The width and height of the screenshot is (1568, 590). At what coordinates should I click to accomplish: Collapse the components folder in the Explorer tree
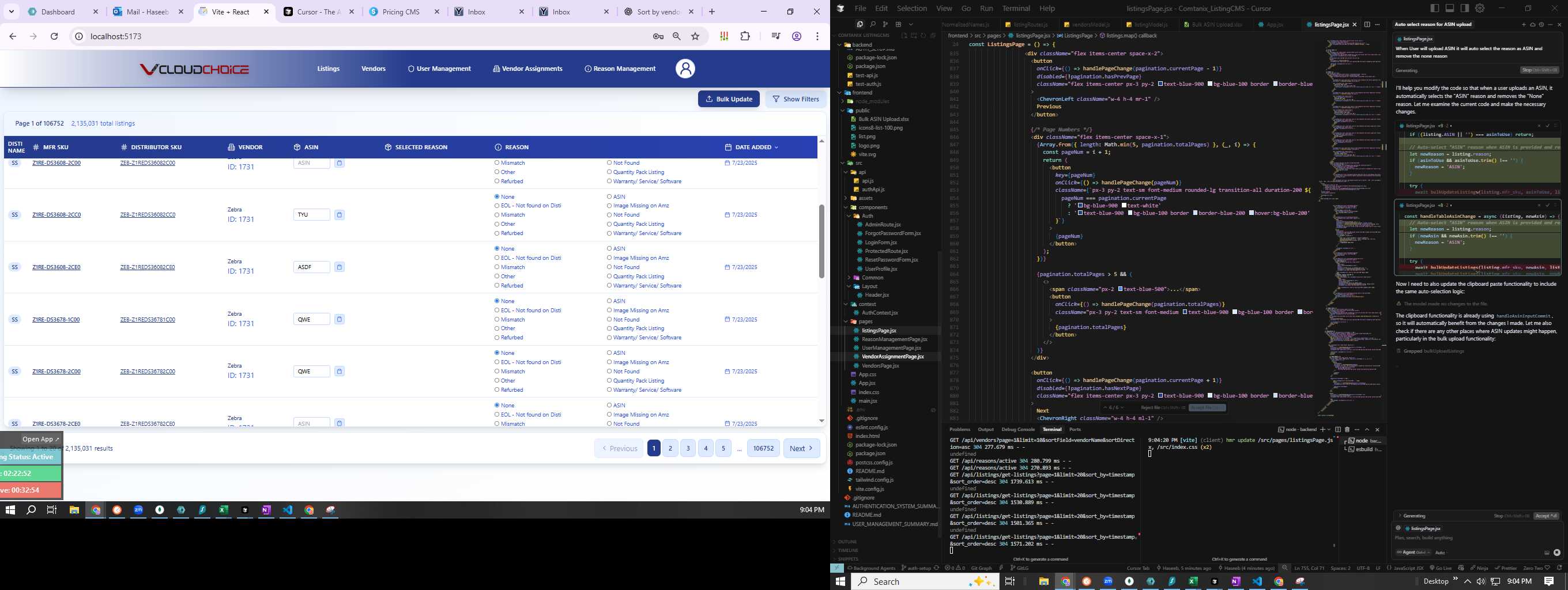846,207
